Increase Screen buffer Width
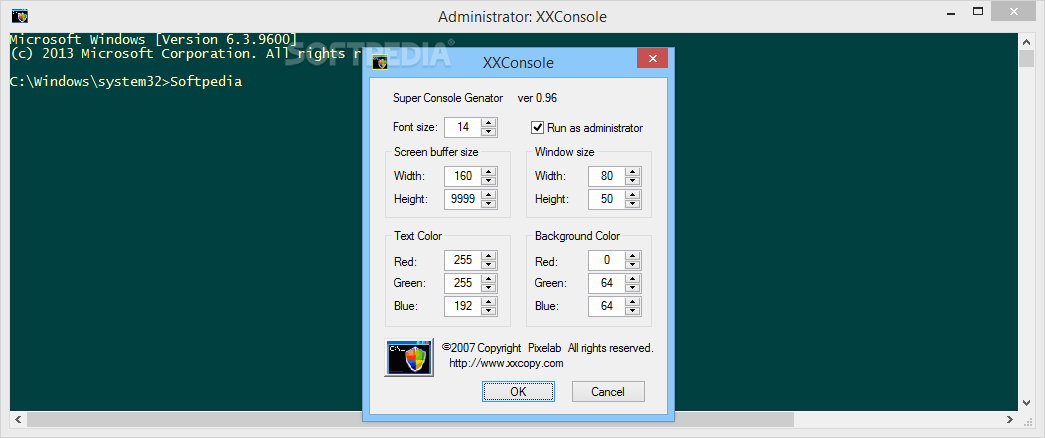 pos(490,172)
